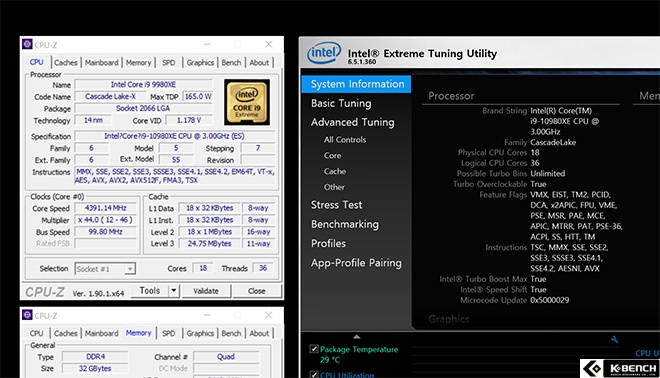Open the Graphics tab in lower CPU-Z window
Screen dimensions: 660x378
point(200,333)
